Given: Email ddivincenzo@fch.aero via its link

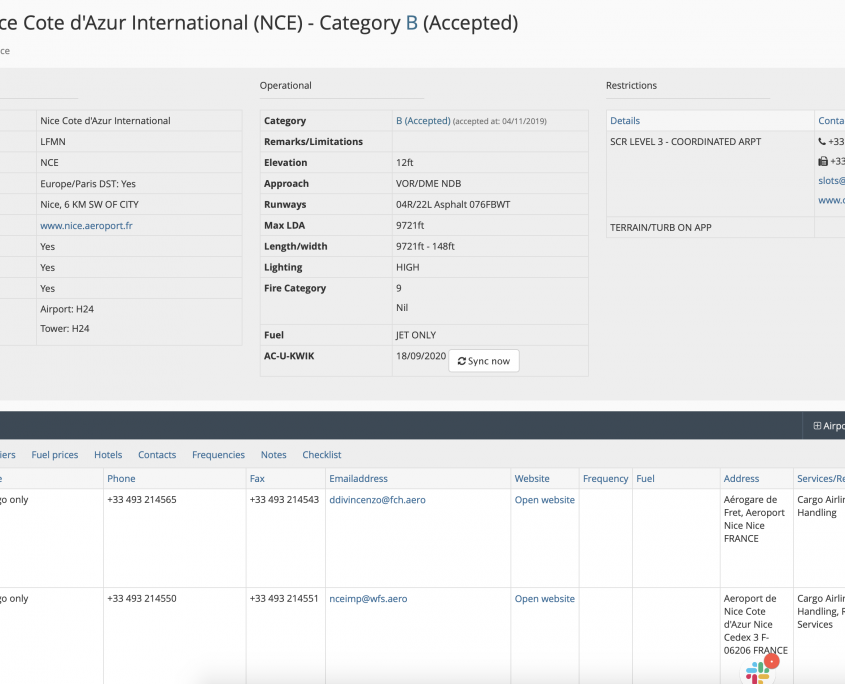Looking at the screenshot, I should (x=377, y=500).
